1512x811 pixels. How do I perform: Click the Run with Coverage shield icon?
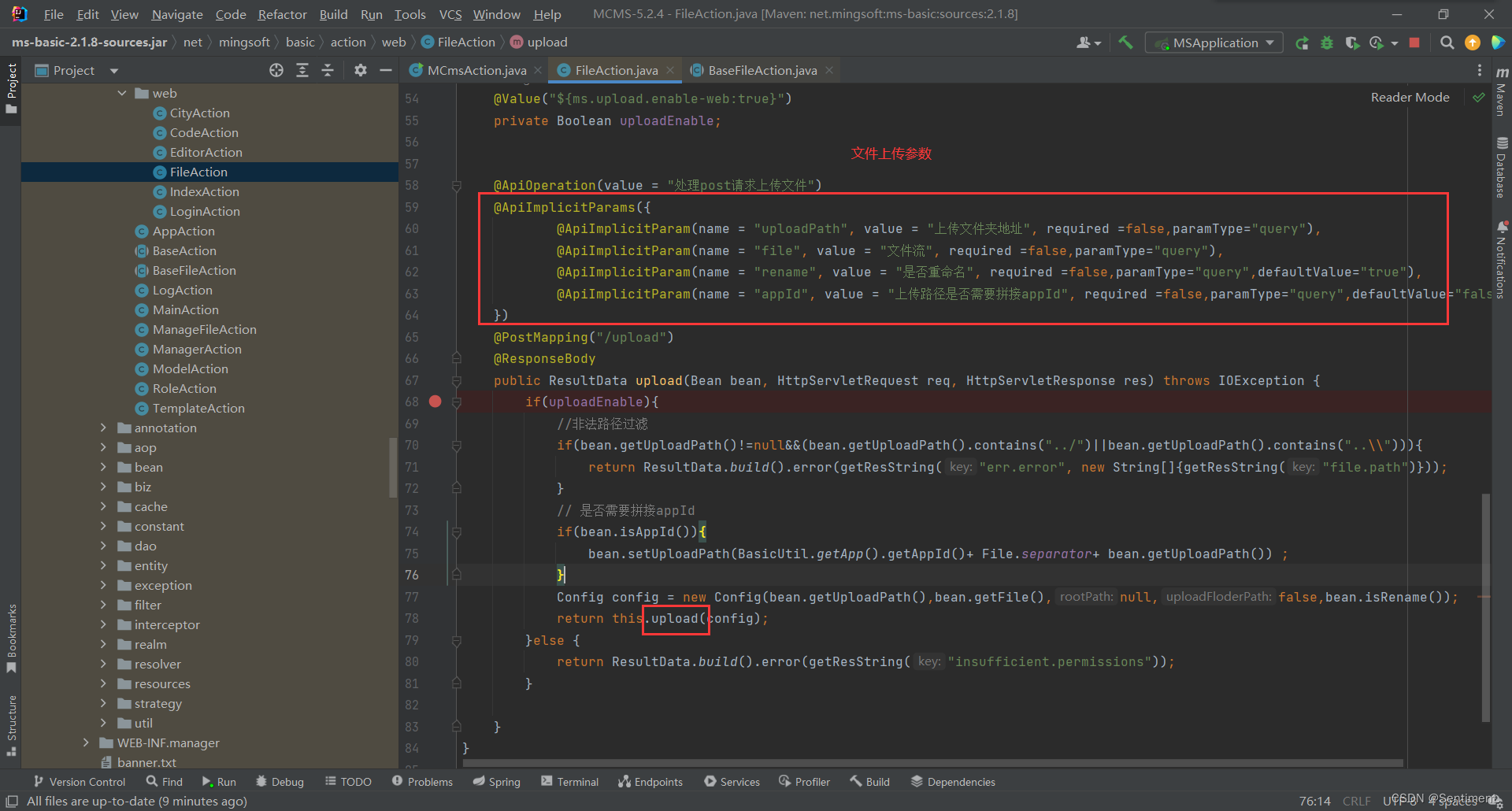[1352, 43]
